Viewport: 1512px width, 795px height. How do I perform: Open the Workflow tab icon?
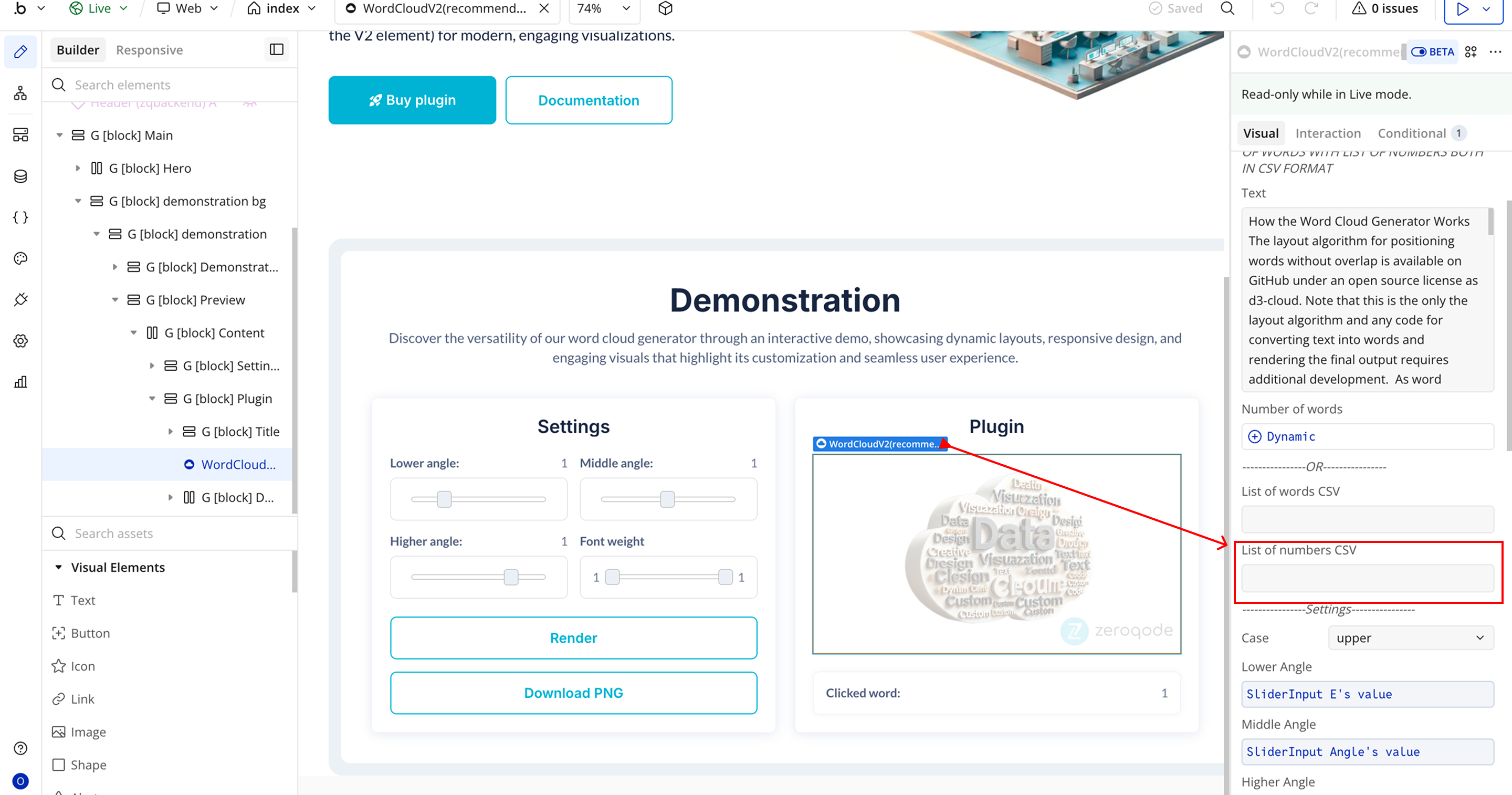pos(20,93)
